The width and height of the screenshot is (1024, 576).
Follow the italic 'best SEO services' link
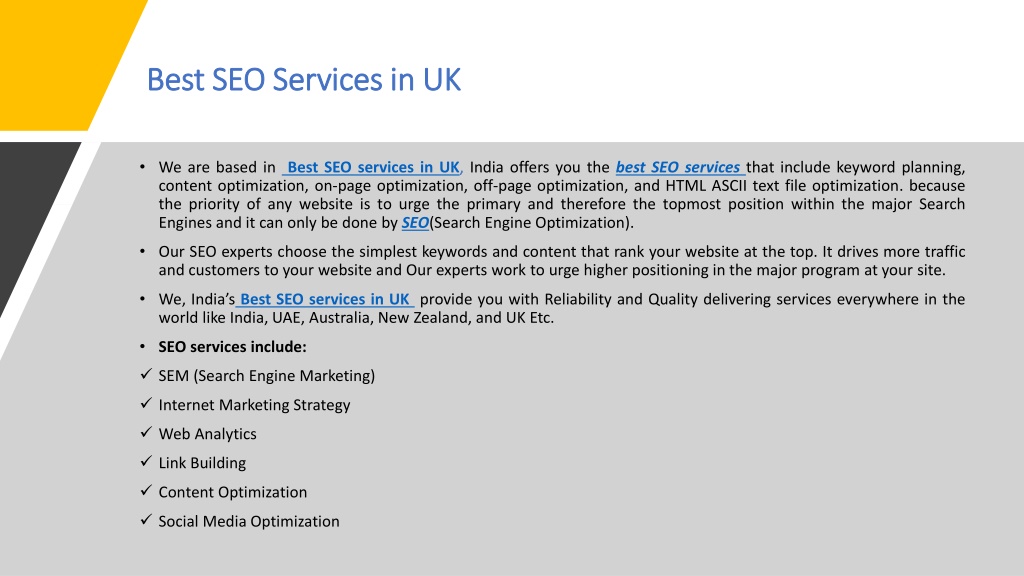click(680, 167)
